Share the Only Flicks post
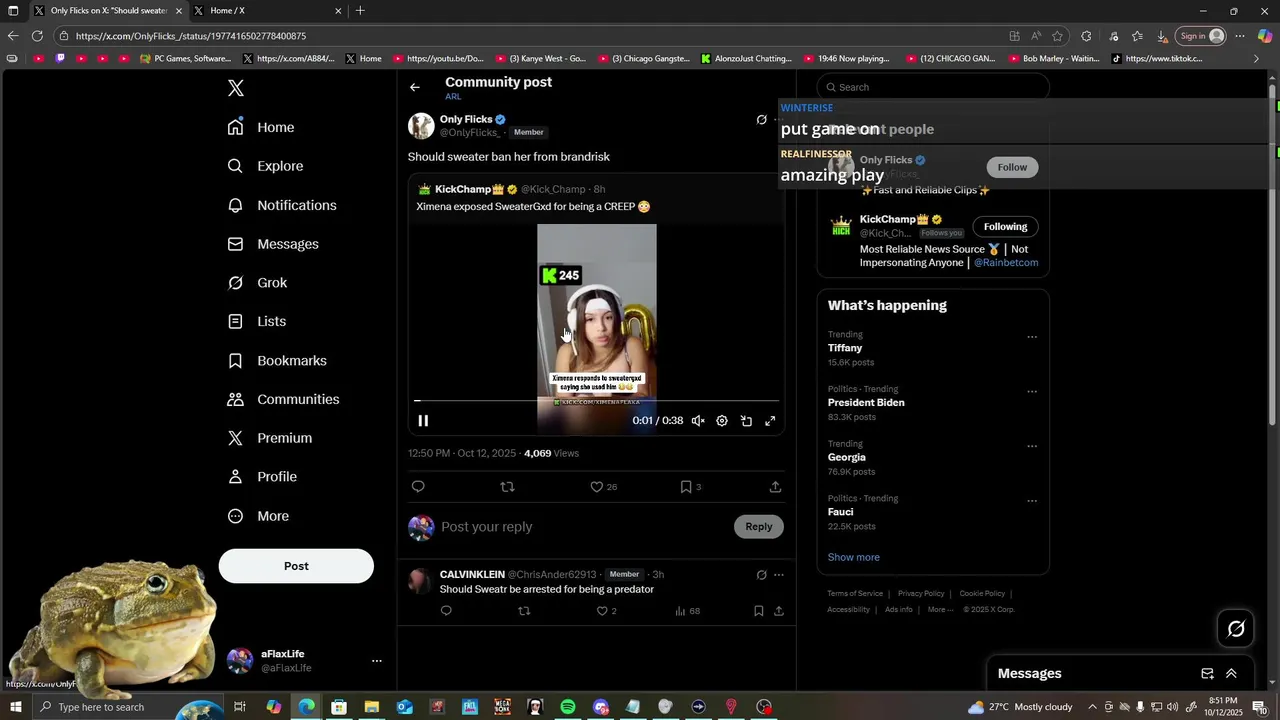1280x720 pixels. [x=775, y=487]
